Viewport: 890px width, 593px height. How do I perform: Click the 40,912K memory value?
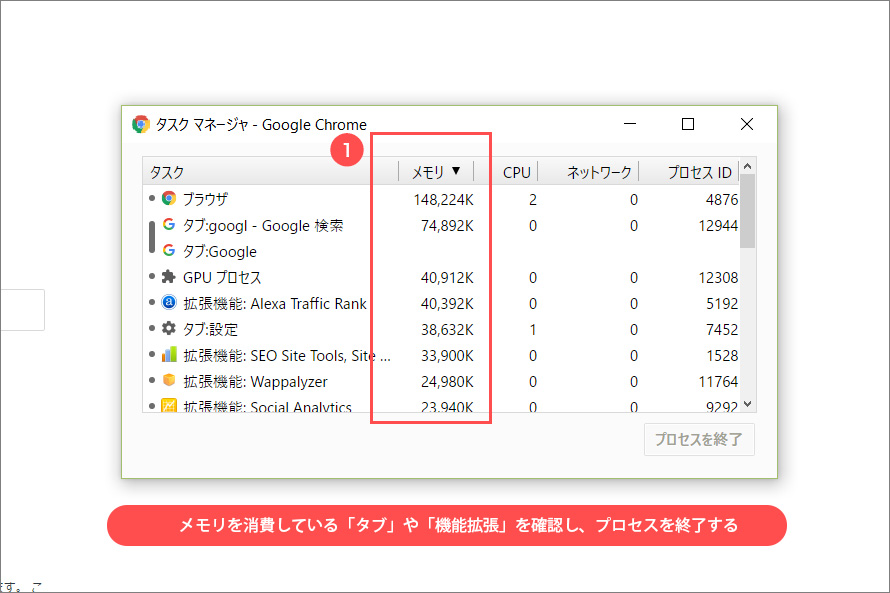coord(447,278)
